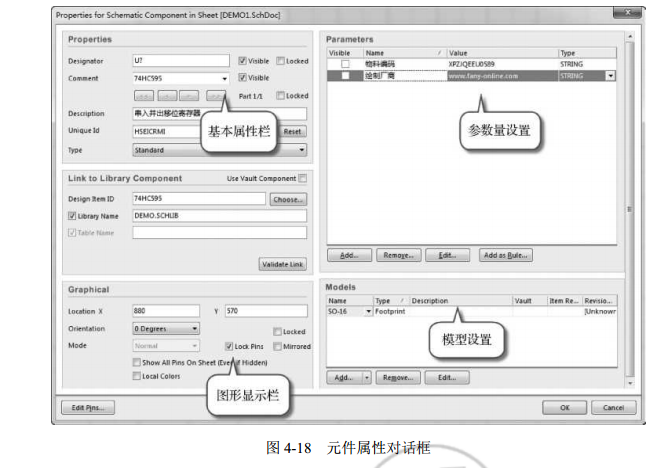The height and width of the screenshot is (468, 660).
Task: Select XPZJQEEU0589 value cell
Action: tap(502, 64)
